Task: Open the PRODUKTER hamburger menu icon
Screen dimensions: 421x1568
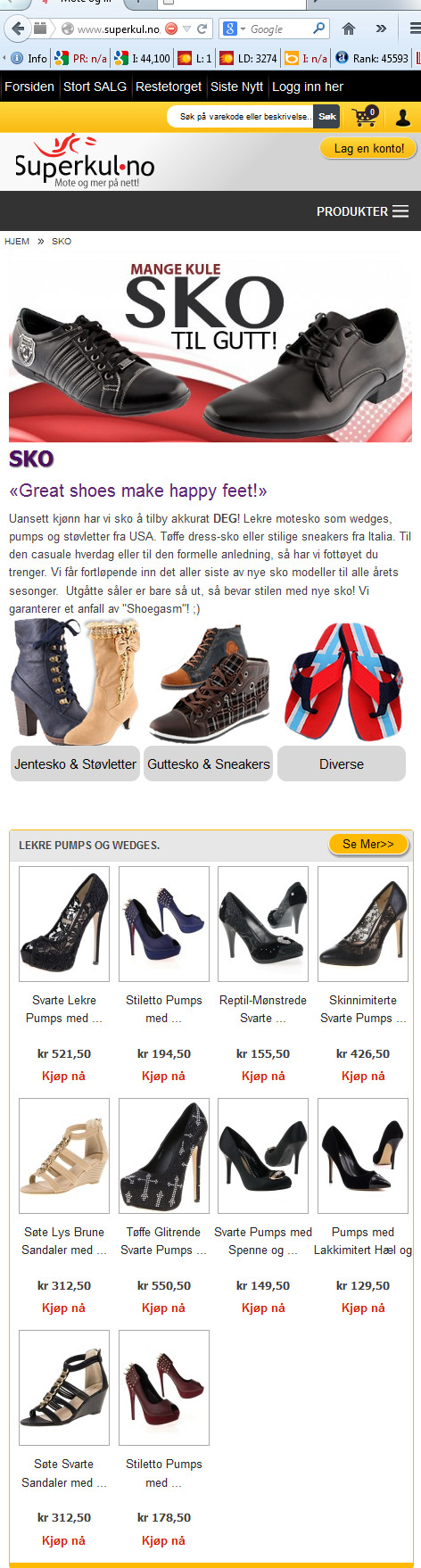Action: pos(400,211)
